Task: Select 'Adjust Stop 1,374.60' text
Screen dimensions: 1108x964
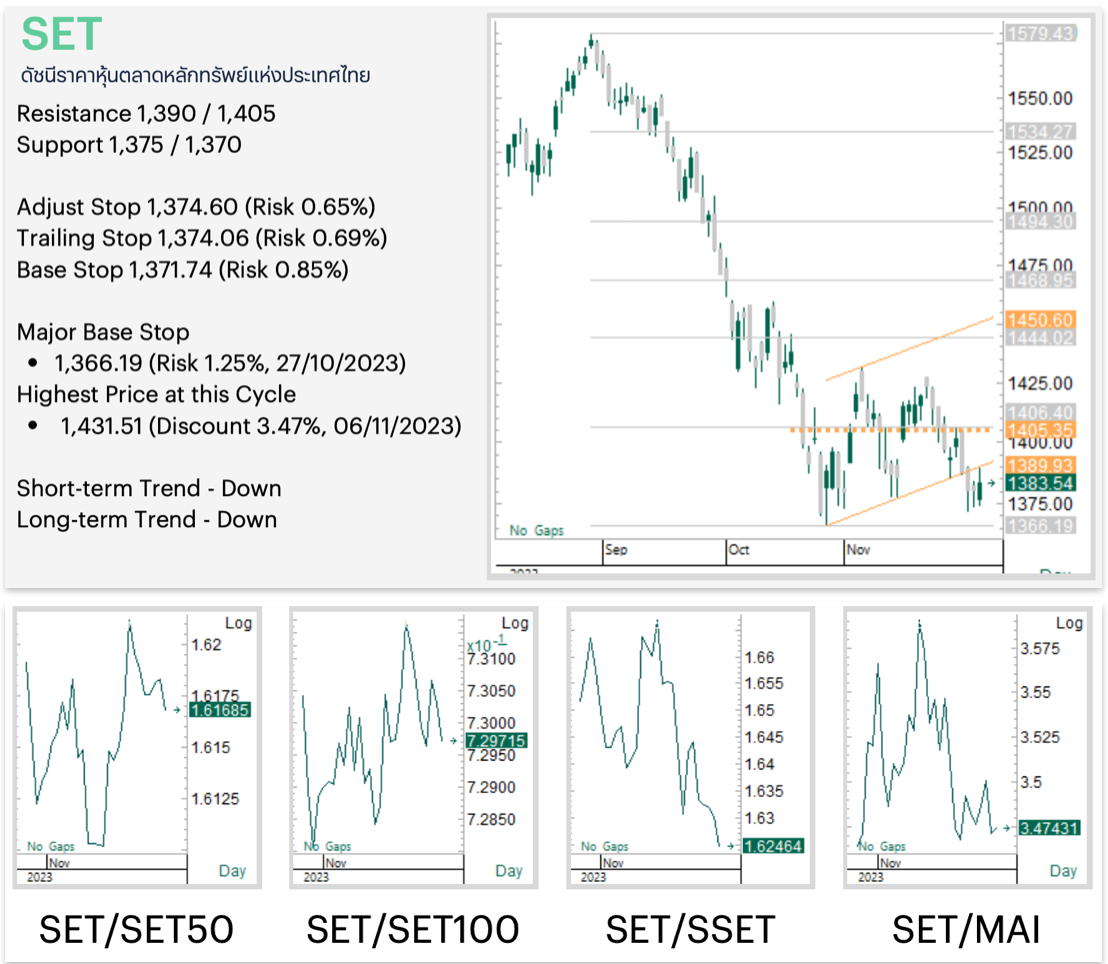Action: (127, 206)
